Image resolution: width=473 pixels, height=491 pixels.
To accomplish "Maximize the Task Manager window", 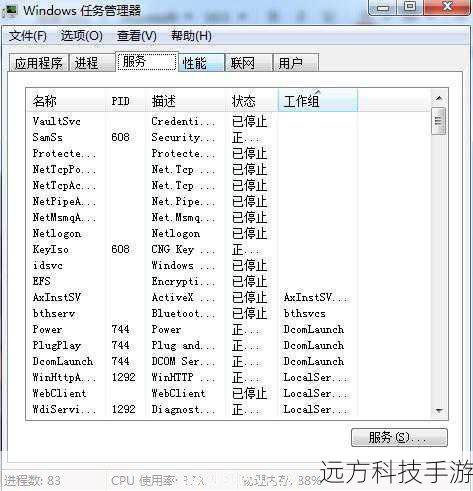I will (x=410, y=7).
